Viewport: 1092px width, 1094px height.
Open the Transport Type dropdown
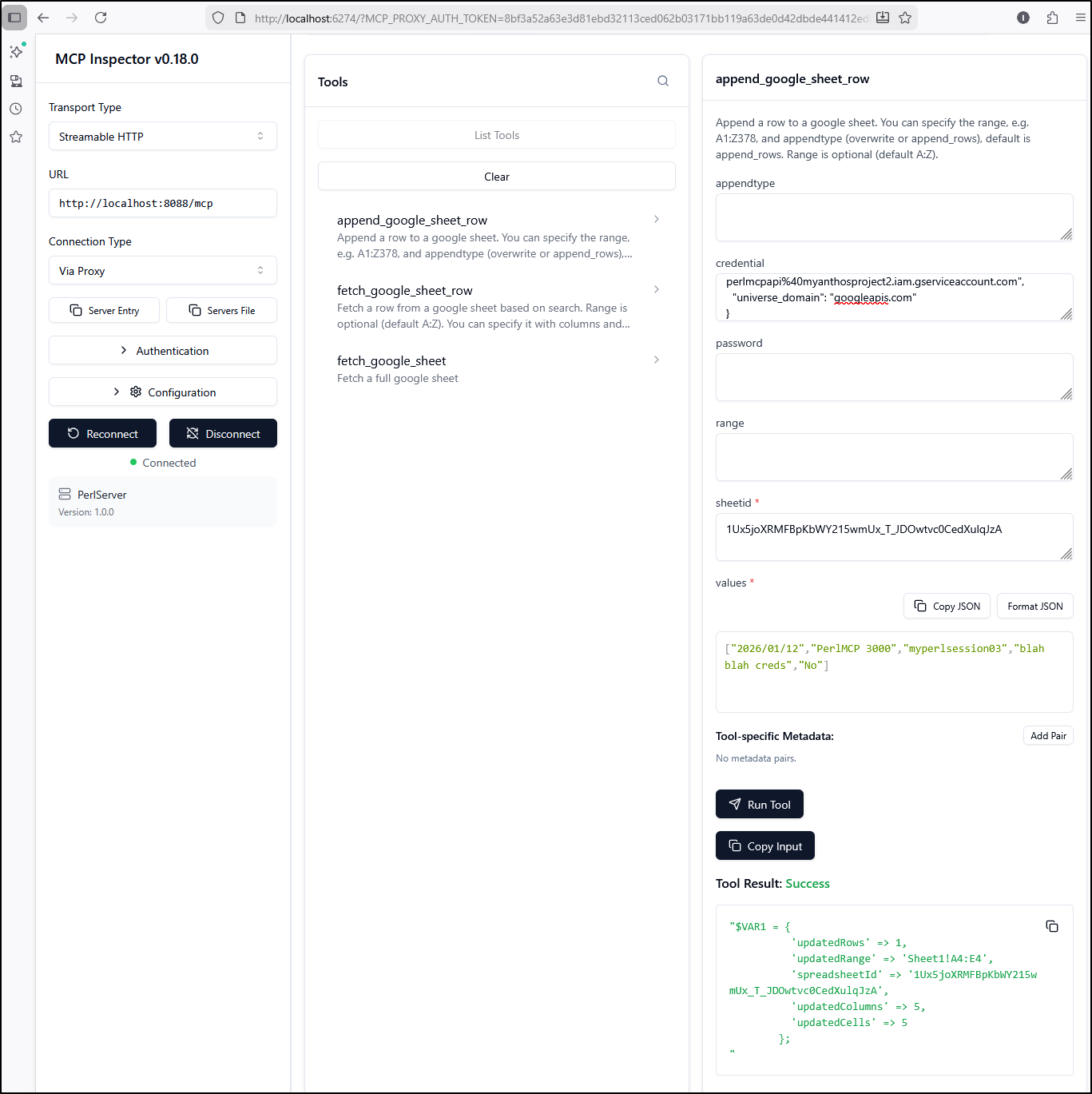pos(162,137)
